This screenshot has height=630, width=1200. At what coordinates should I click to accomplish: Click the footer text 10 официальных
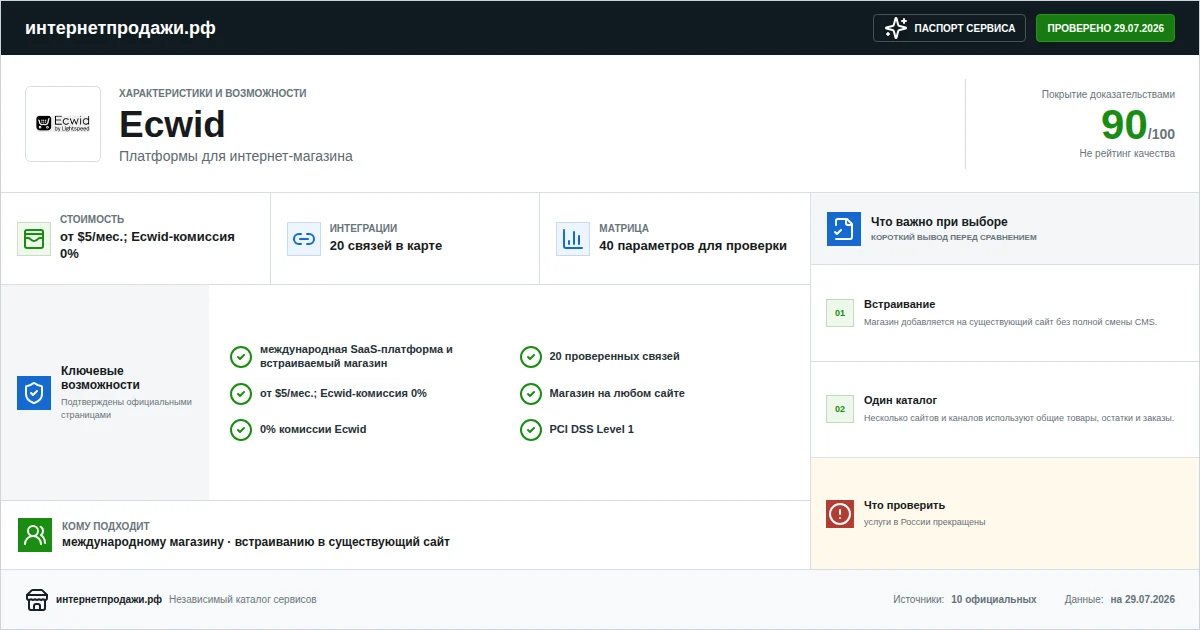(994, 600)
